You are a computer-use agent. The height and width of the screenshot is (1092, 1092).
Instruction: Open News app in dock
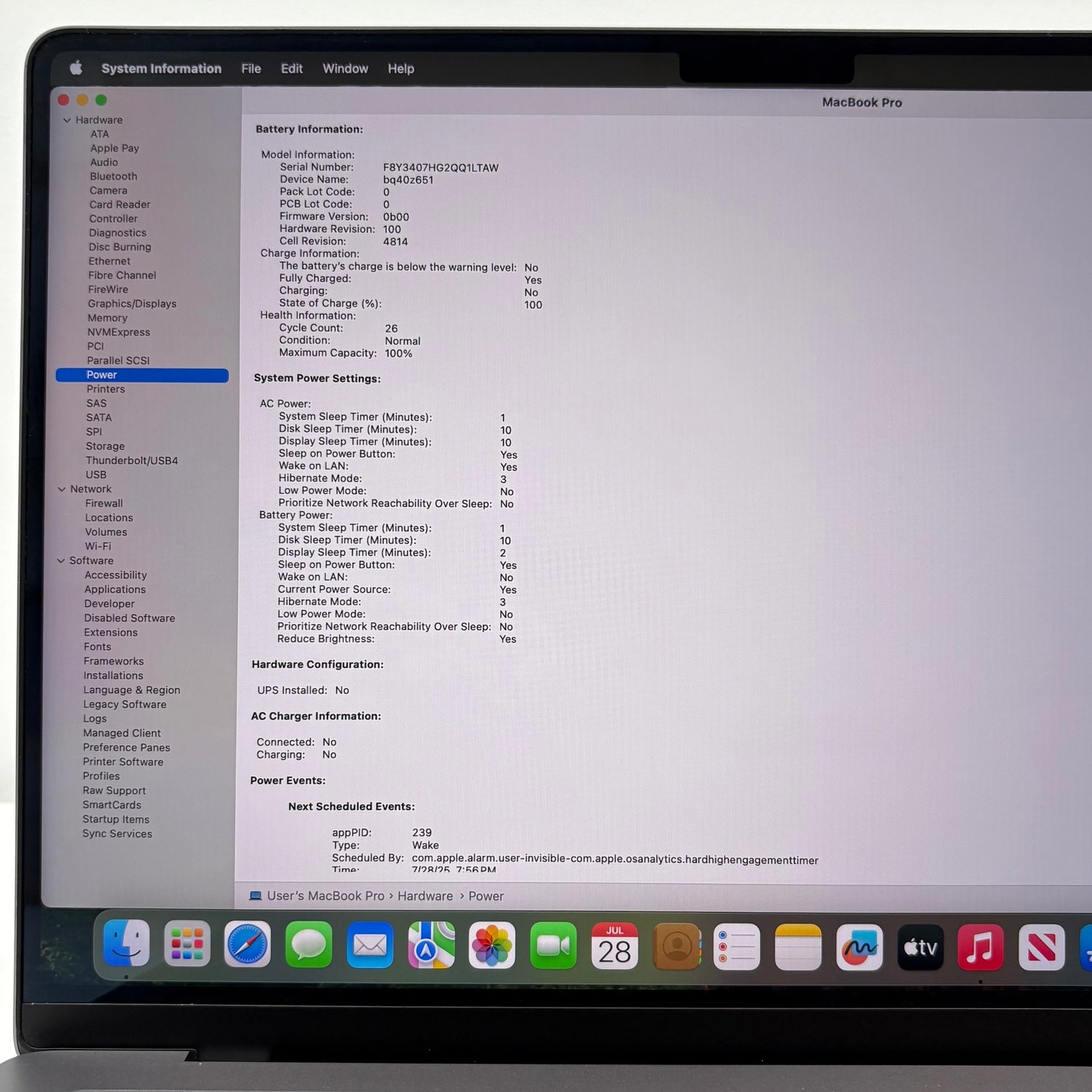tap(1042, 947)
